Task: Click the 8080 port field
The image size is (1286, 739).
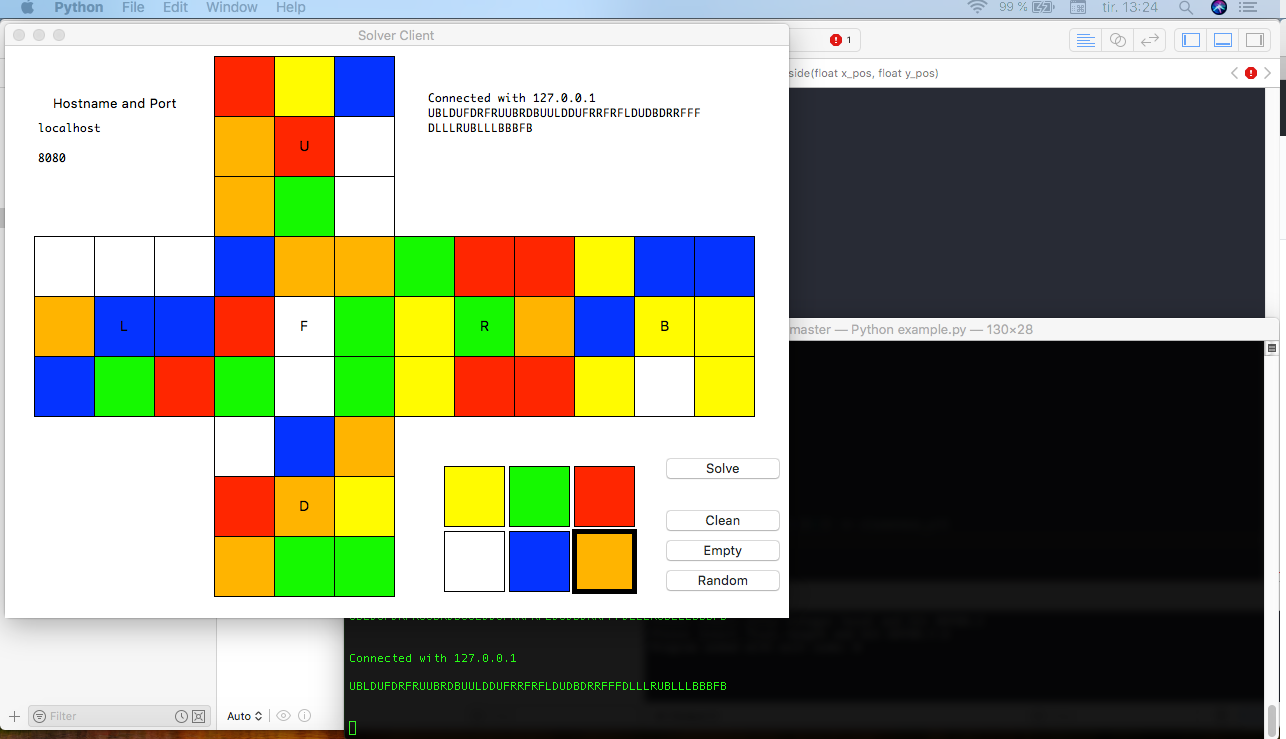Action: [x=52, y=158]
